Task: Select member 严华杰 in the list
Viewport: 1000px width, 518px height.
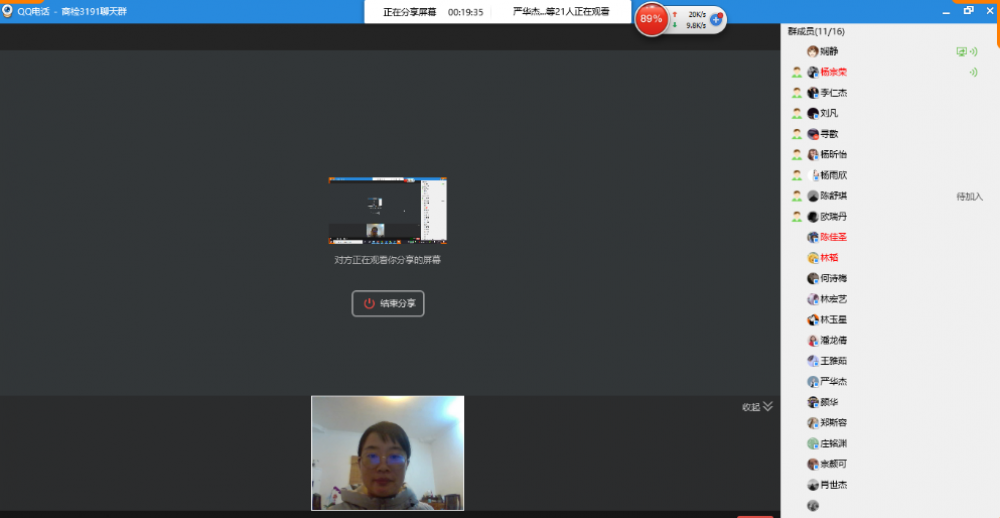Action: click(834, 381)
